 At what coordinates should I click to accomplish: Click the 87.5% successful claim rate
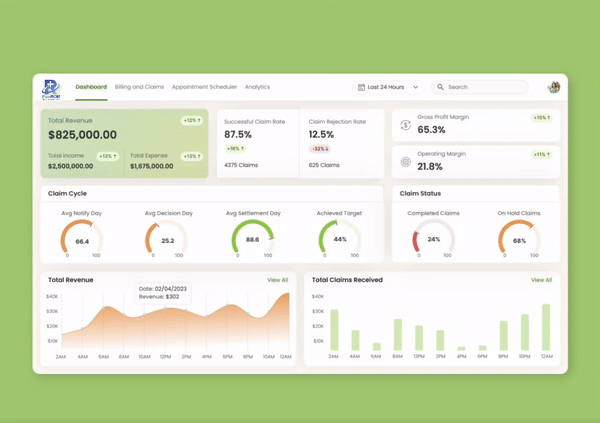point(238,134)
